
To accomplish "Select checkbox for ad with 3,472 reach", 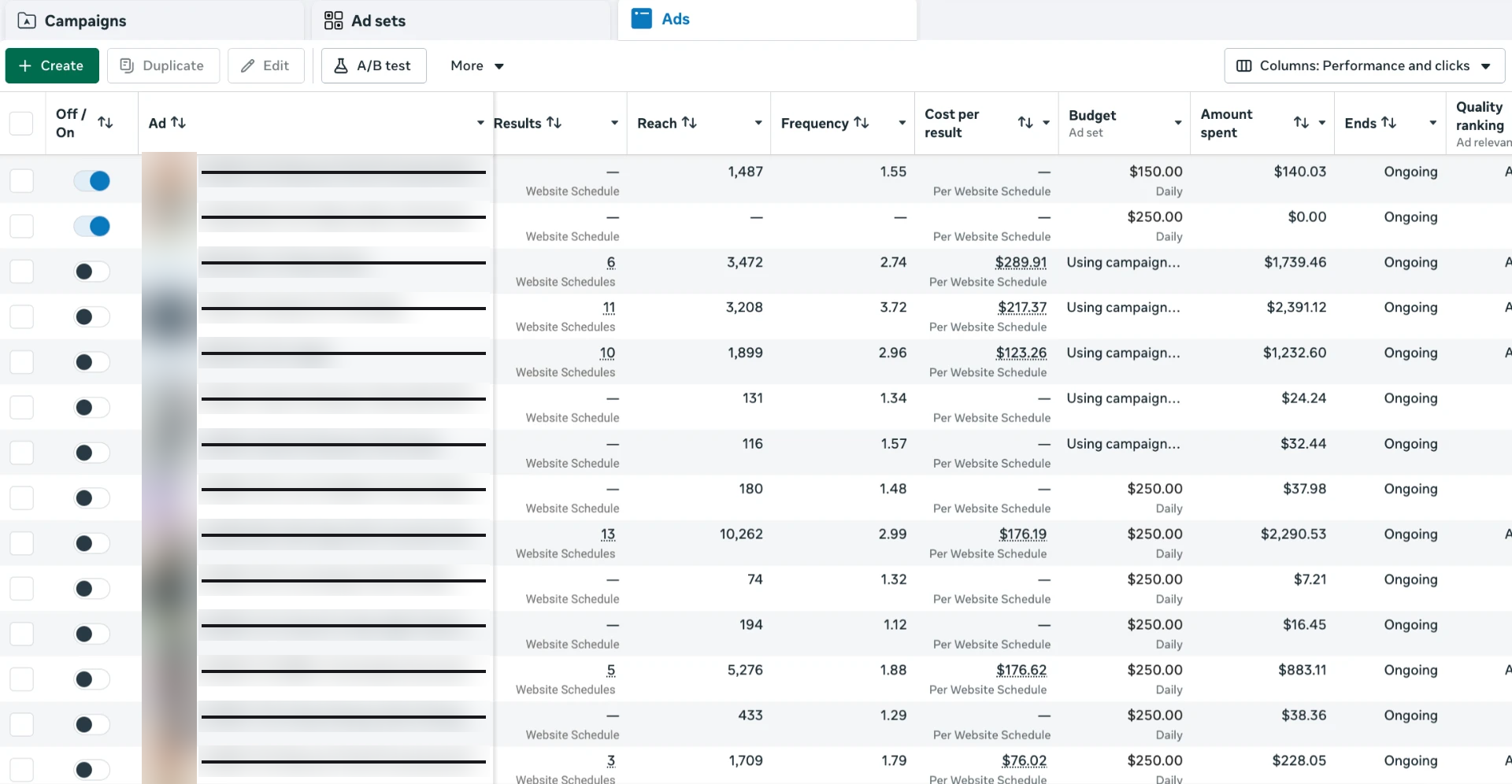I will tap(21, 272).
